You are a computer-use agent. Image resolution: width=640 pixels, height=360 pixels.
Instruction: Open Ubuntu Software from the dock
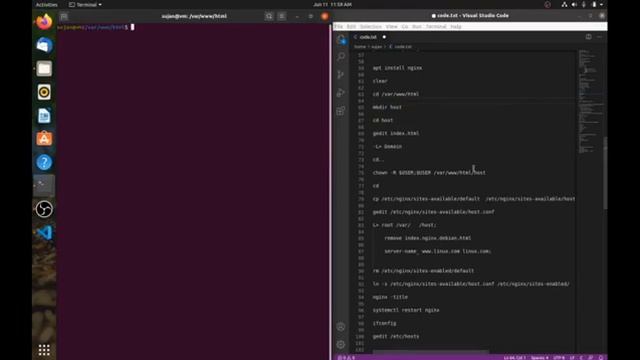44,139
